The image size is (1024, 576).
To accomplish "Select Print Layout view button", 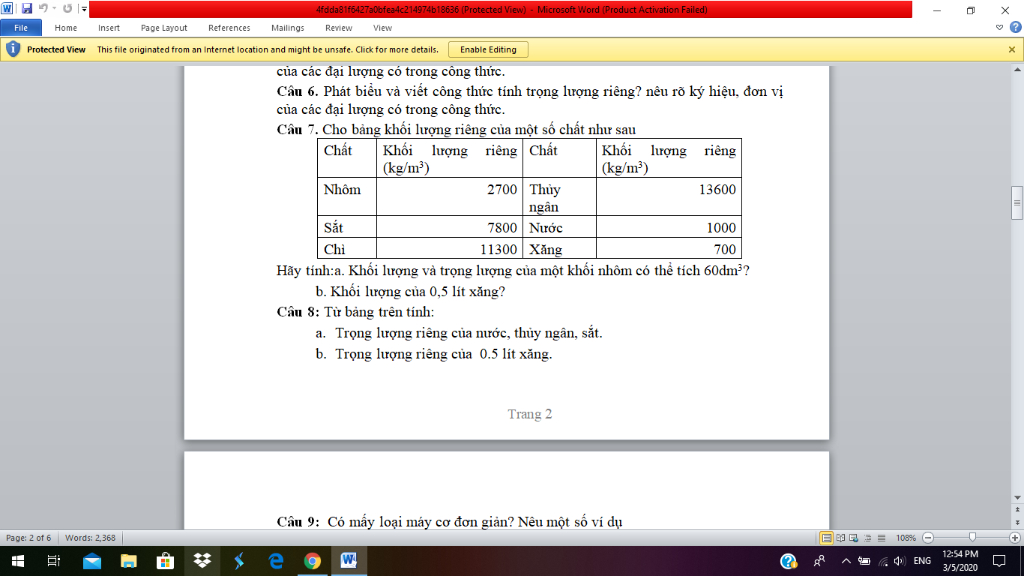I will pos(826,538).
